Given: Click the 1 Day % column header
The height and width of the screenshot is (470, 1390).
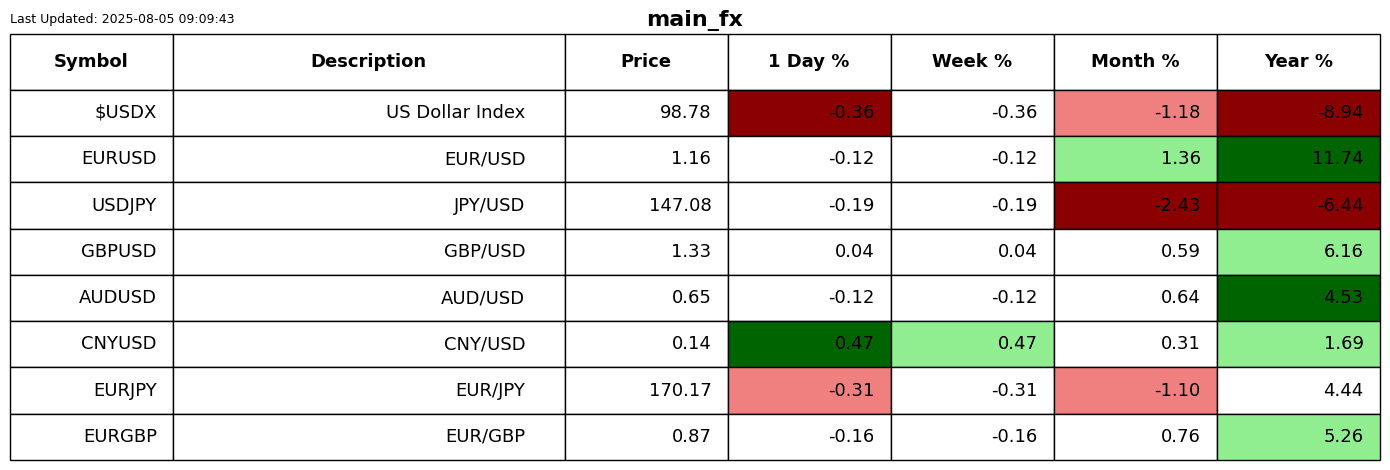Looking at the screenshot, I should 809,62.
